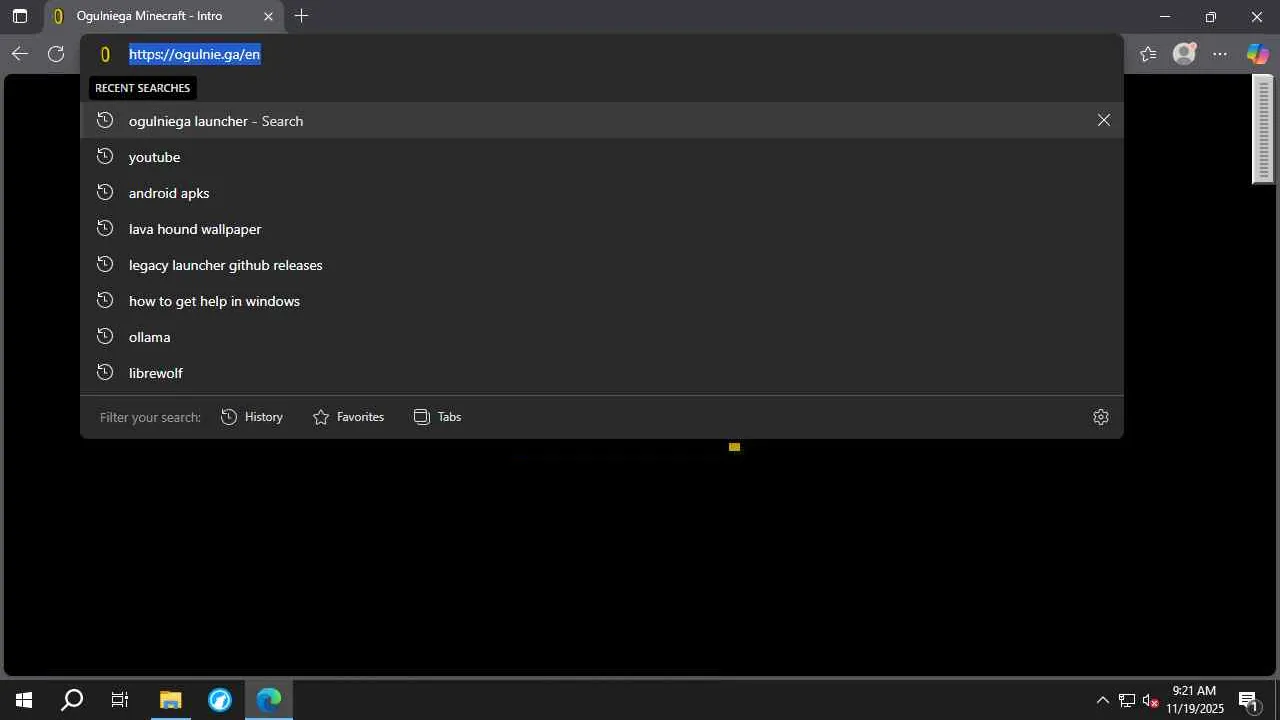Filter search by History

[x=252, y=417]
